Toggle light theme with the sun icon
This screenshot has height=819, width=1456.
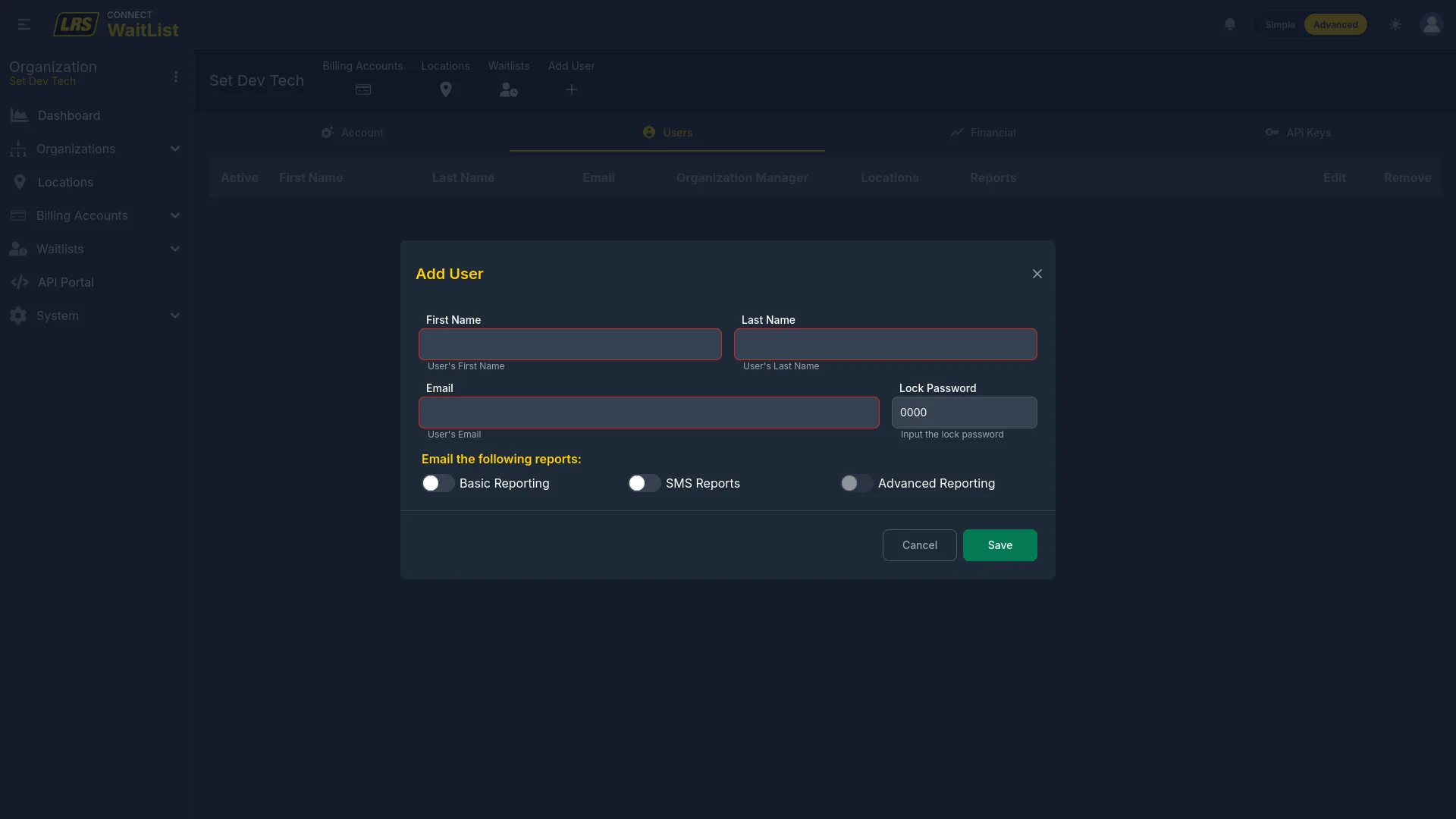click(x=1395, y=24)
